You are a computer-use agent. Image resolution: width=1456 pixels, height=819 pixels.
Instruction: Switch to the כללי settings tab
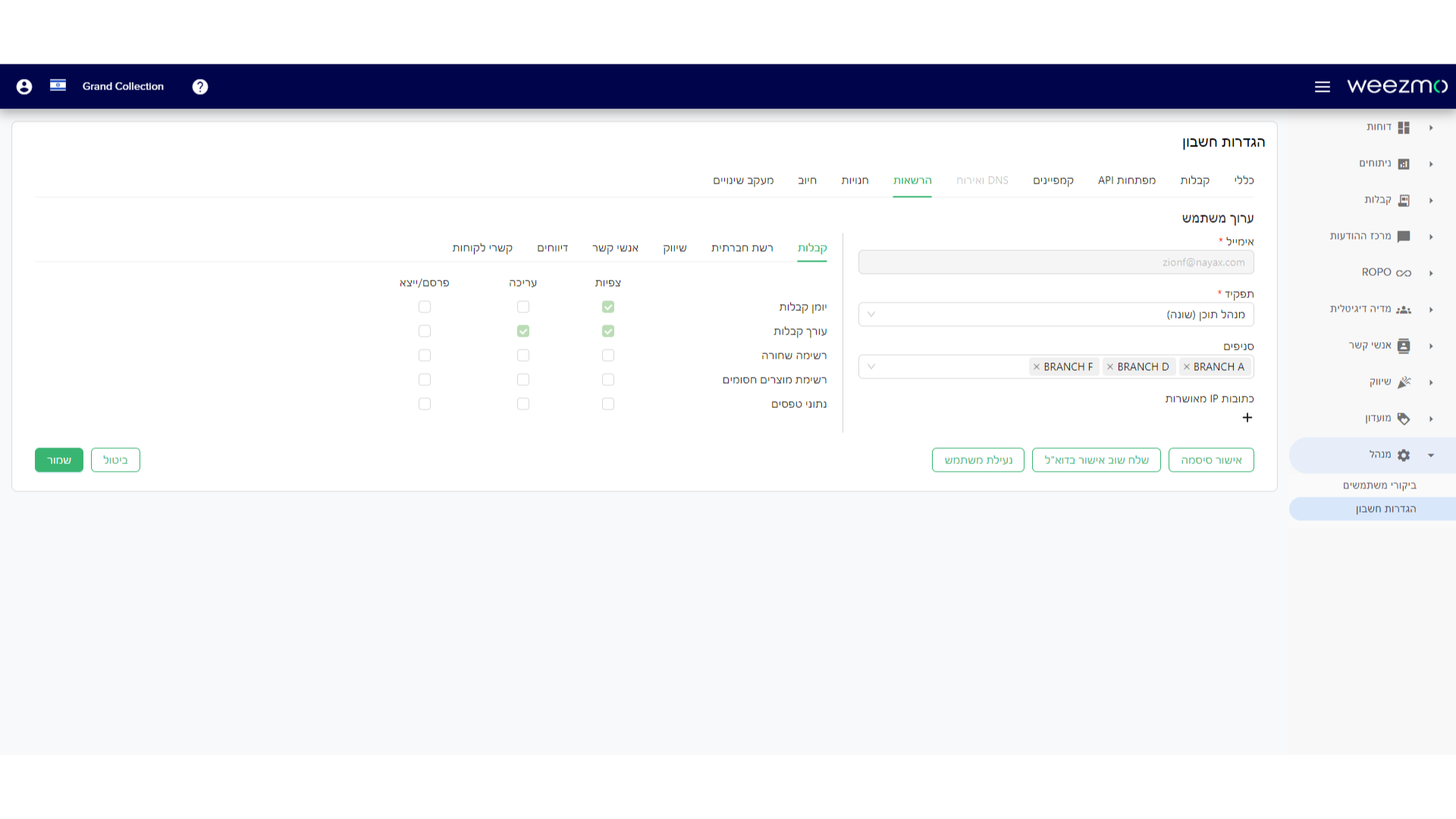pos(1244,180)
